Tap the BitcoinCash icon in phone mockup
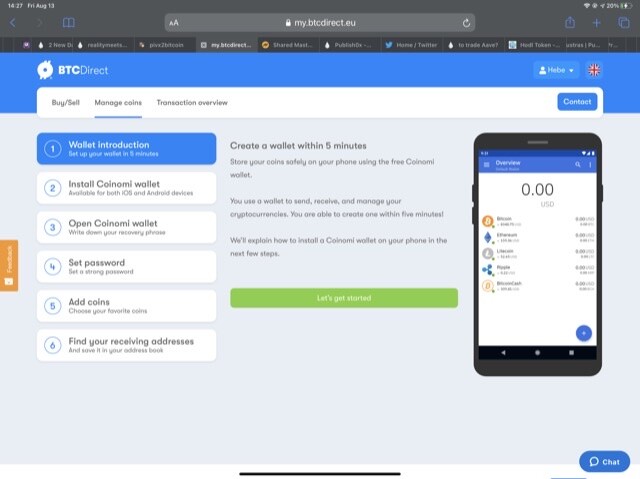The height and width of the screenshot is (479, 640). [x=487, y=286]
